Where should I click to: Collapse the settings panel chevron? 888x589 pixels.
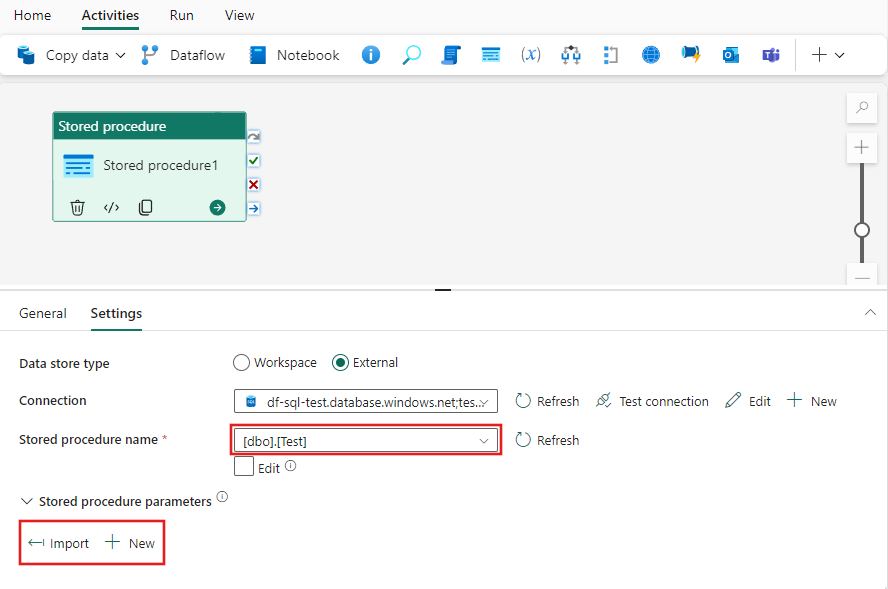(x=870, y=313)
